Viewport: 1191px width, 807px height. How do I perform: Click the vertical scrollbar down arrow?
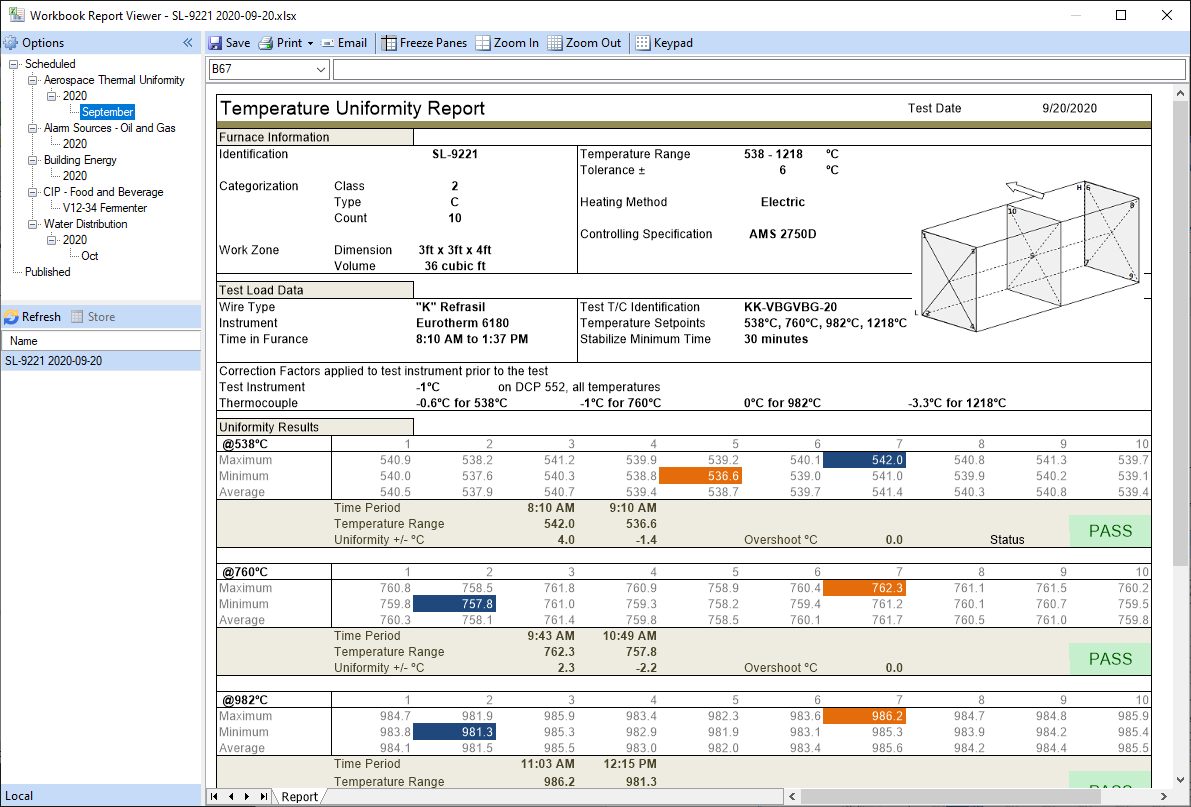[1180, 780]
